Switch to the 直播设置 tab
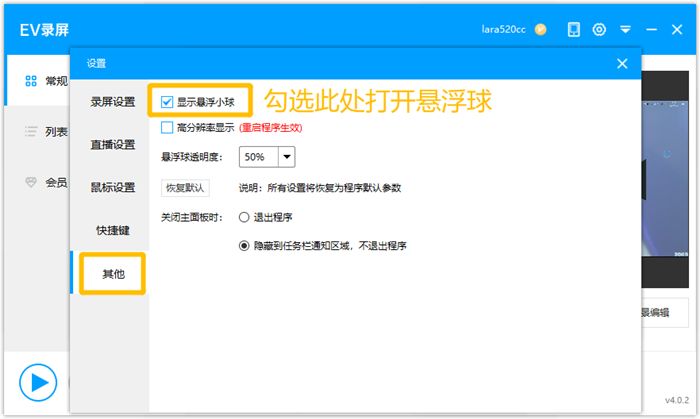The width and height of the screenshot is (700, 419). click(x=112, y=144)
